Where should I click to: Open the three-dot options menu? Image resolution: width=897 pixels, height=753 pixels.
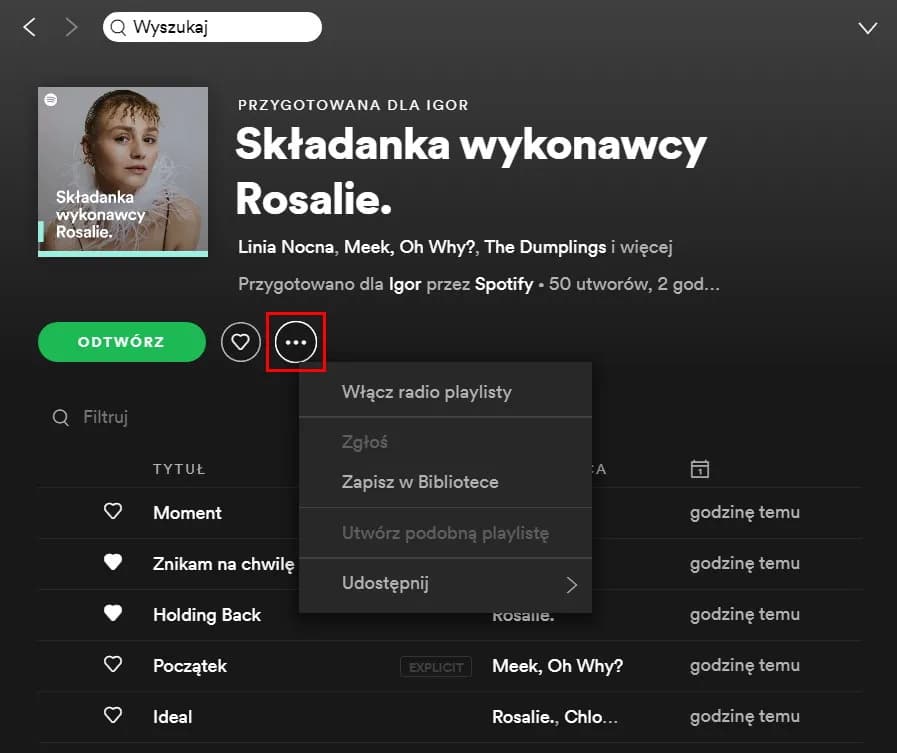point(296,342)
